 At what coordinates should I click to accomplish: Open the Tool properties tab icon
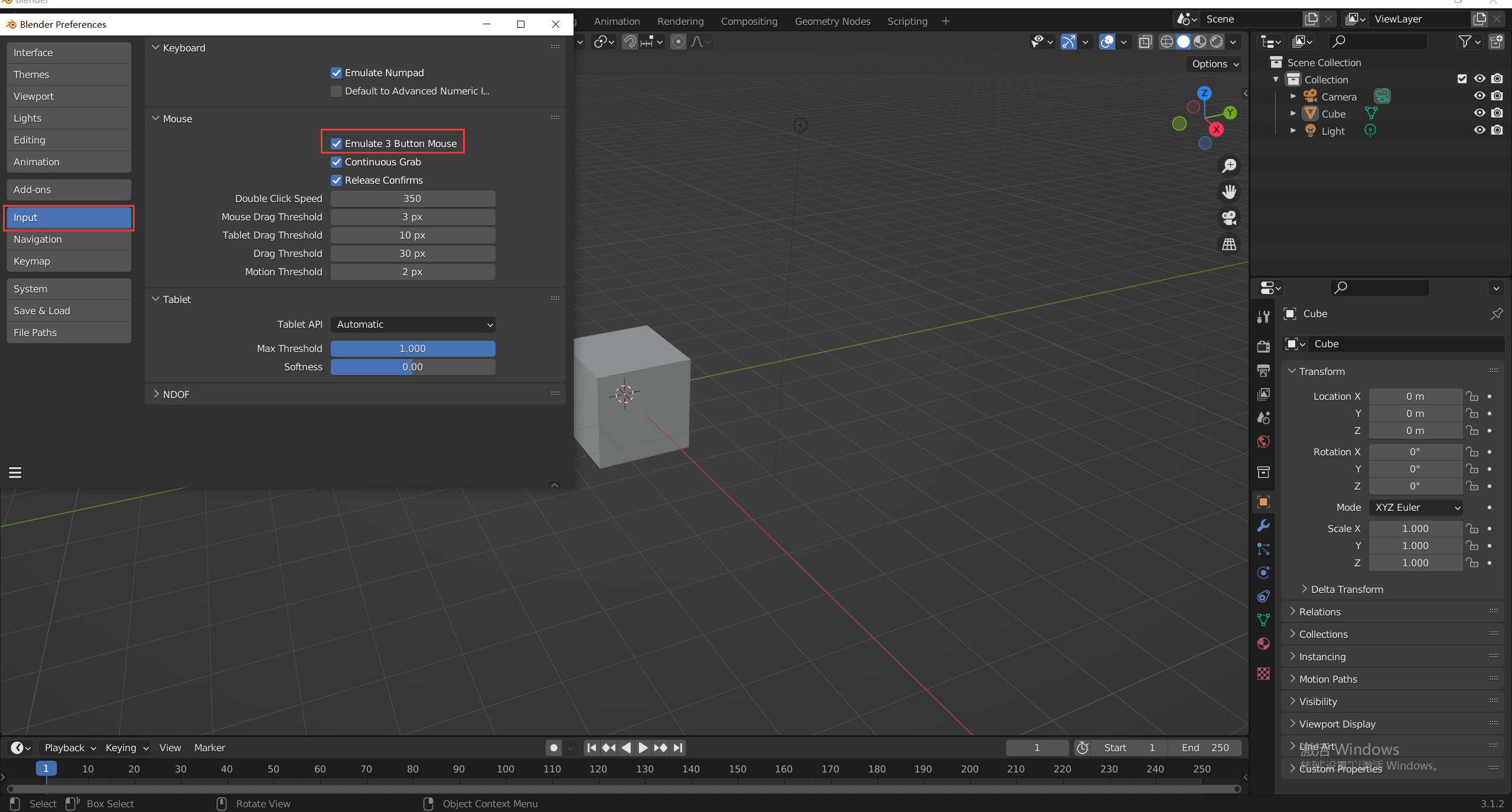pyautogui.click(x=1263, y=317)
